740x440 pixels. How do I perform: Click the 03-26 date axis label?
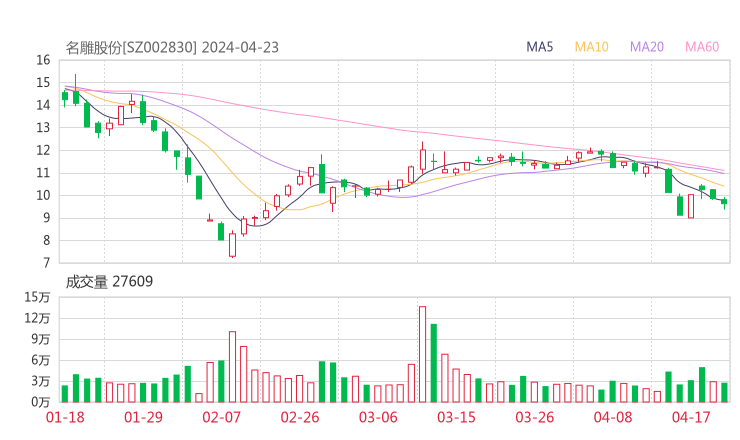coord(535,417)
